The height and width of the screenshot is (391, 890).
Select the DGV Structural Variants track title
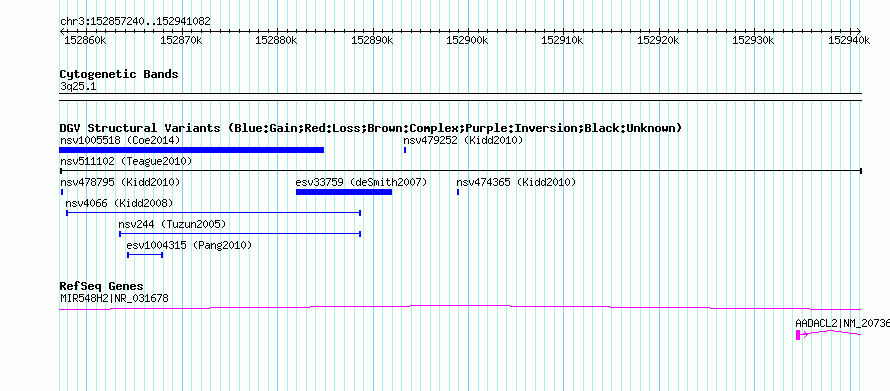coord(371,128)
